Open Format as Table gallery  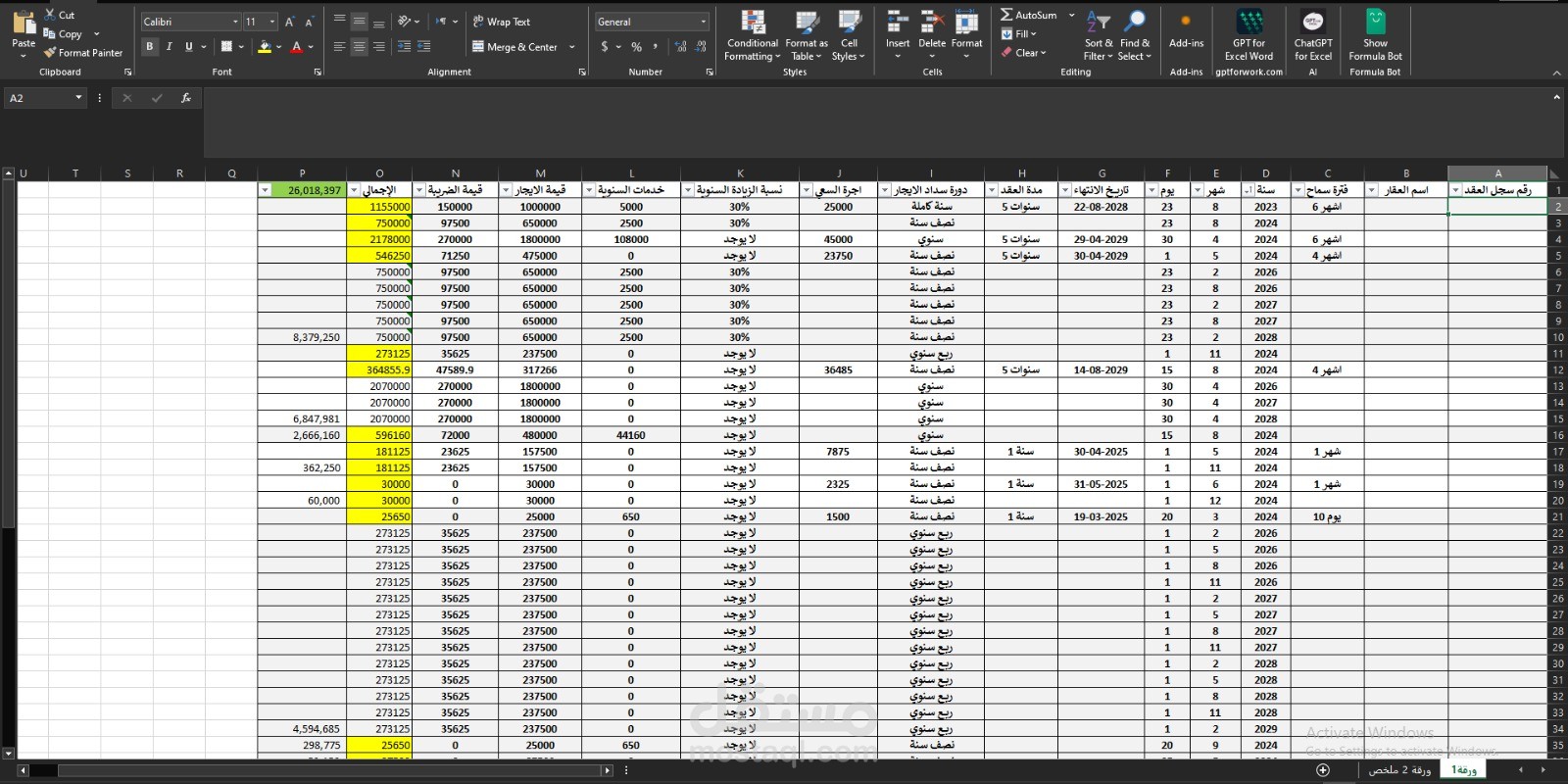pyautogui.click(x=807, y=35)
